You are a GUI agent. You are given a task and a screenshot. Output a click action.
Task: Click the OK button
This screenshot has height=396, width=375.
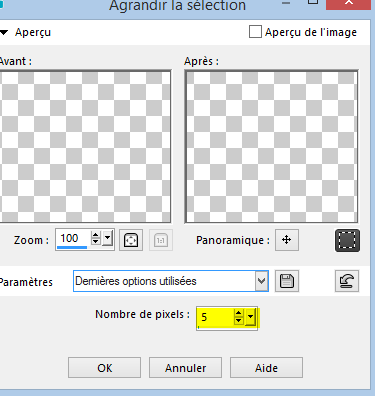104,368
